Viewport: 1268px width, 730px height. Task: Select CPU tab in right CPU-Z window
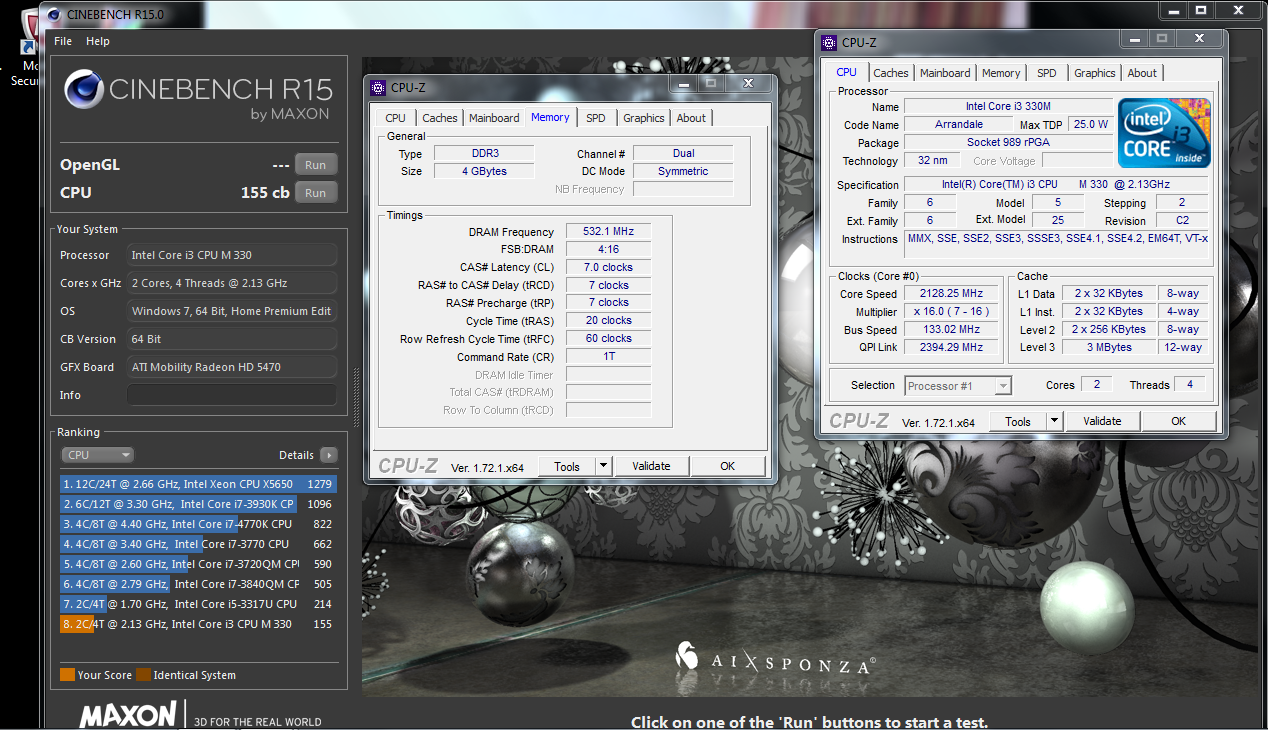[x=846, y=72]
